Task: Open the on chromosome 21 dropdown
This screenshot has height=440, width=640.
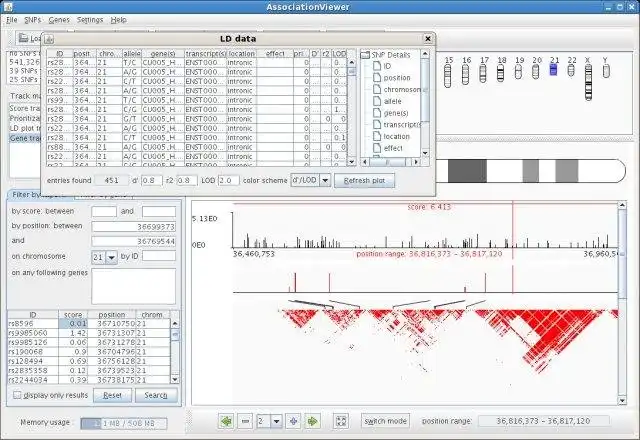Action: click(111, 258)
